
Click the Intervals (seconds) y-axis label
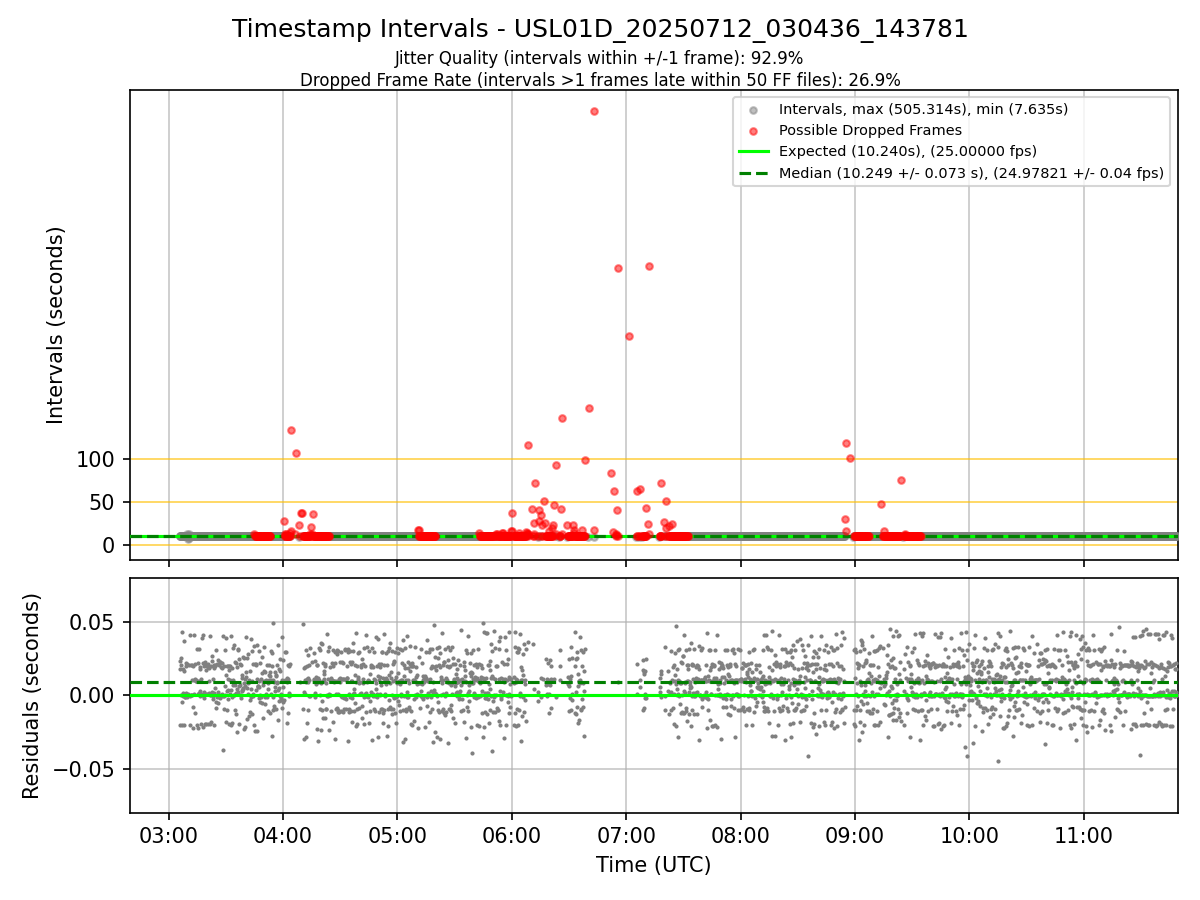tap(56, 325)
